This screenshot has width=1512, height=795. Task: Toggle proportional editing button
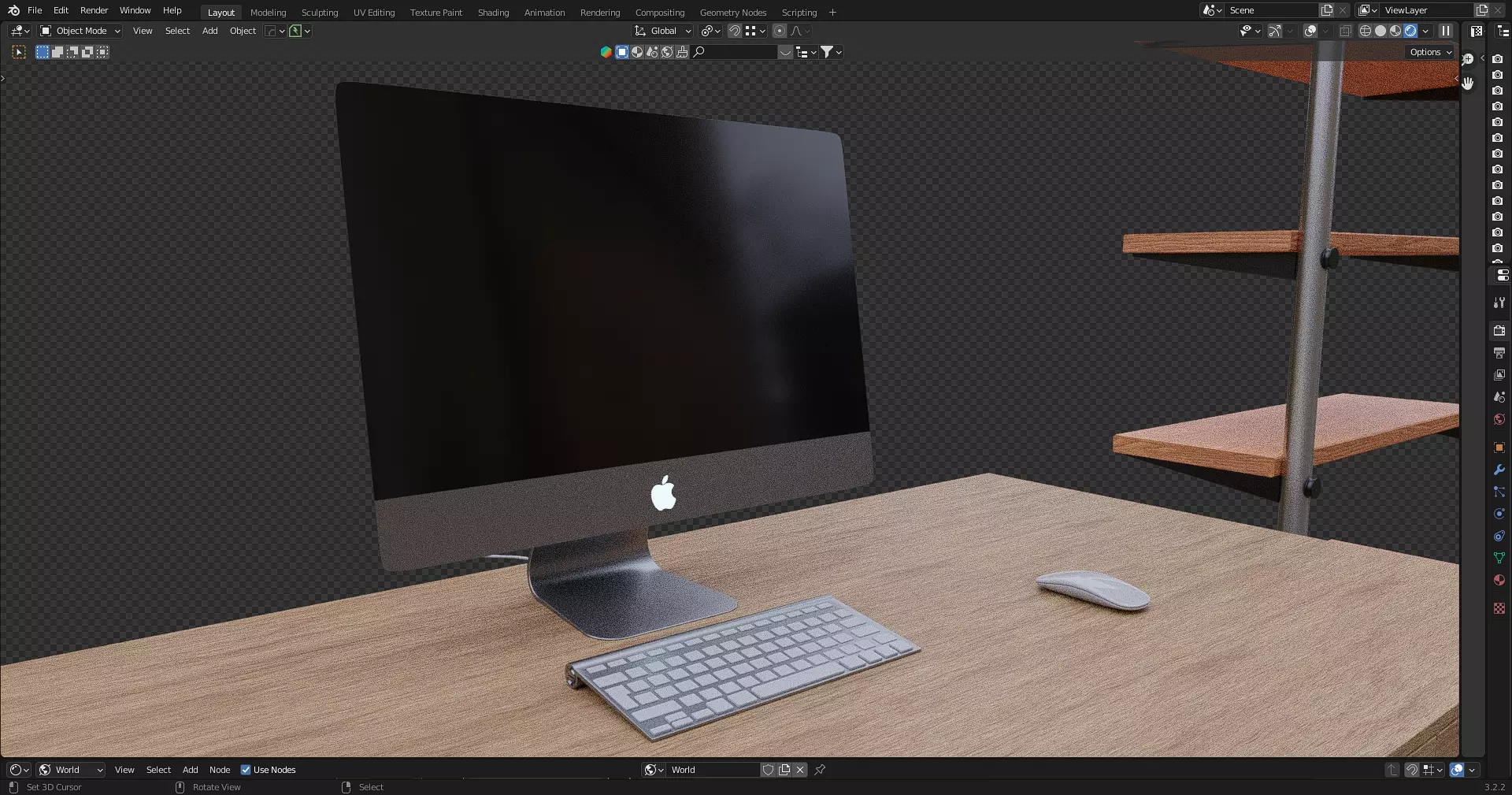[780, 31]
